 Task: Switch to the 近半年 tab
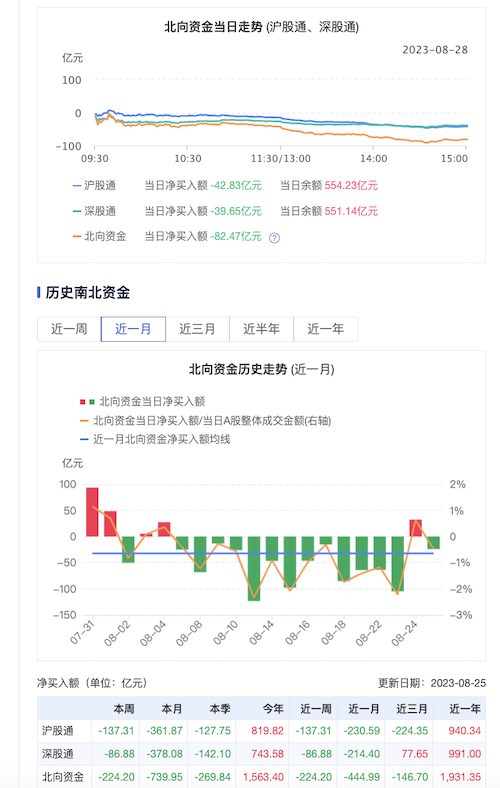[x=261, y=329]
